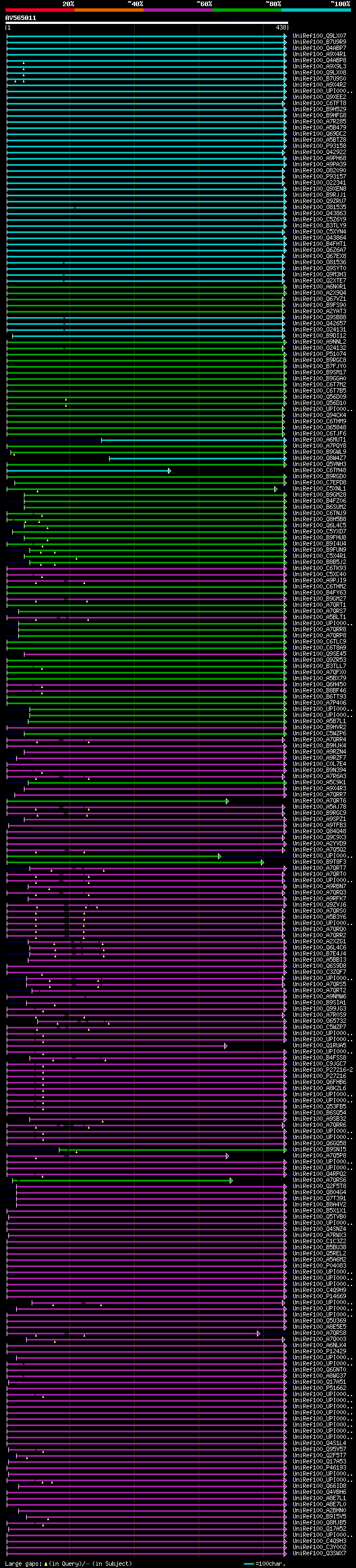
Task: Click hit label UniRef100_A7RWX3
Action: click(x=319, y=1235)
